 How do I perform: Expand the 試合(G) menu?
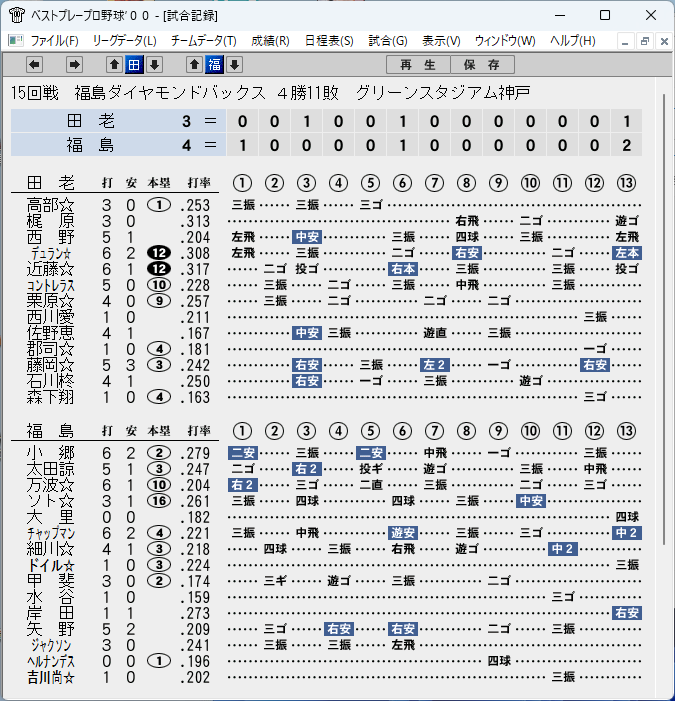click(388, 41)
